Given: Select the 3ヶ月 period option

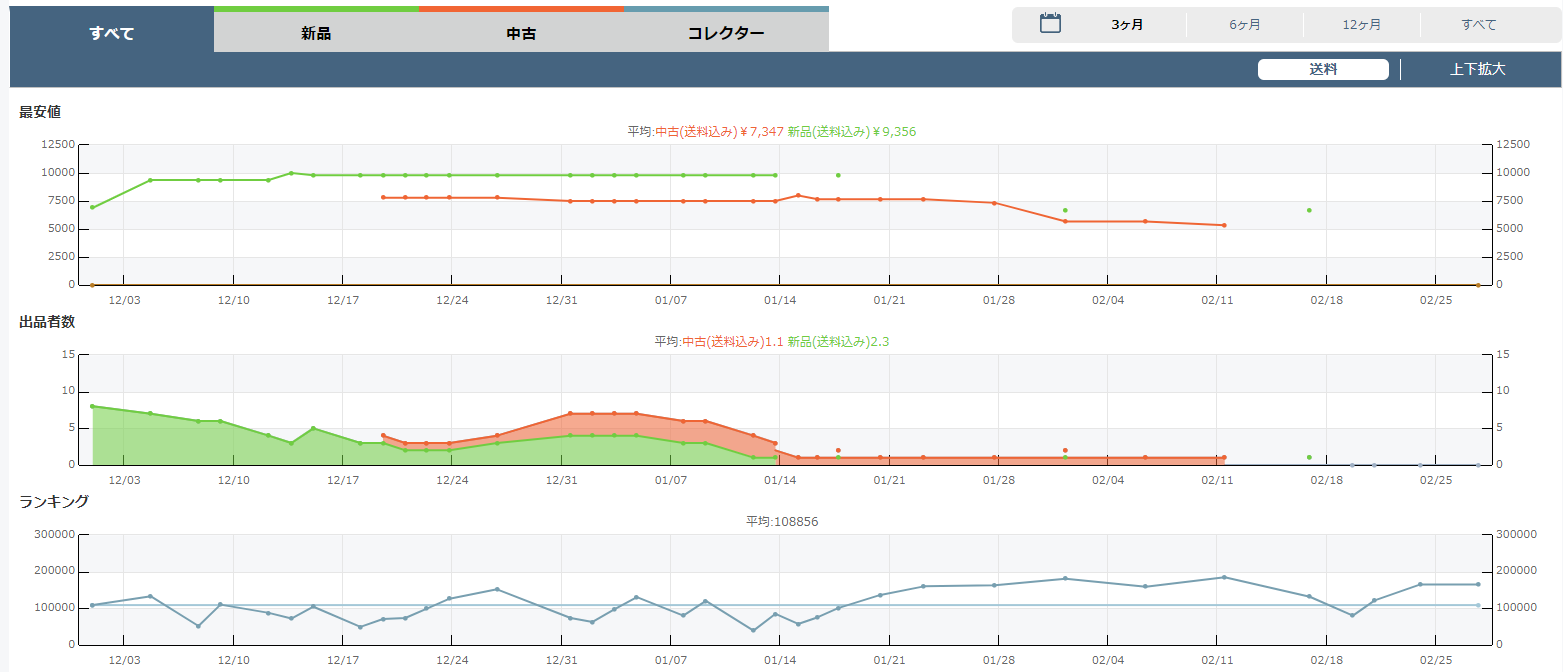Looking at the screenshot, I should [1127, 25].
